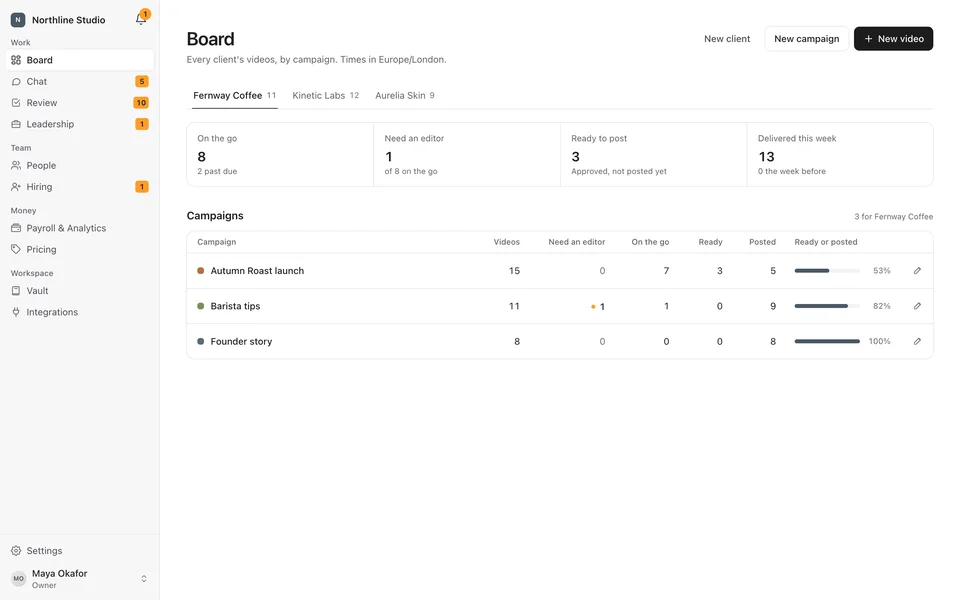Screen dimensions: 960x600
Task: Click the Hiring badge showing 1
Action: [141, 187]
